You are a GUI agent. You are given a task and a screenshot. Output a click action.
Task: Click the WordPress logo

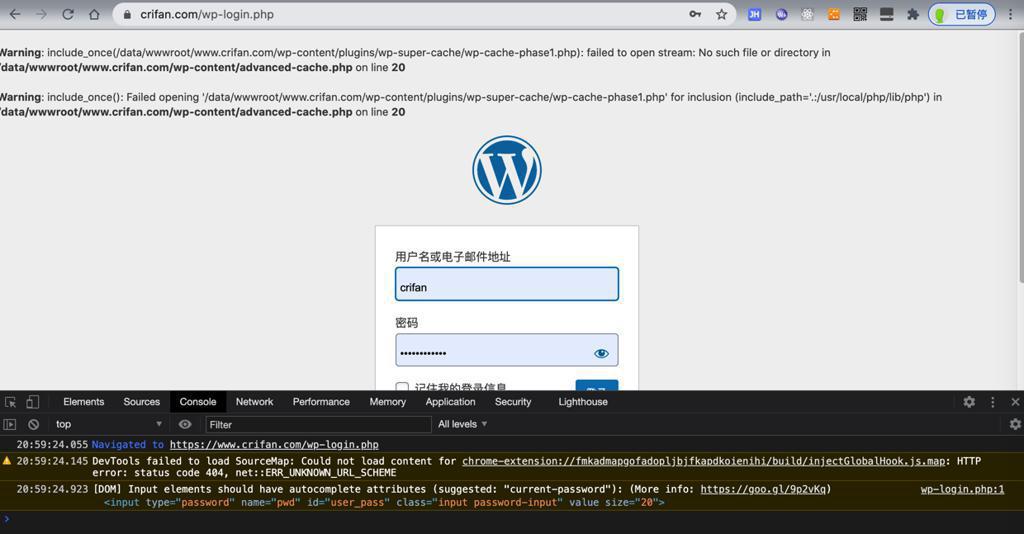(507, 170)
